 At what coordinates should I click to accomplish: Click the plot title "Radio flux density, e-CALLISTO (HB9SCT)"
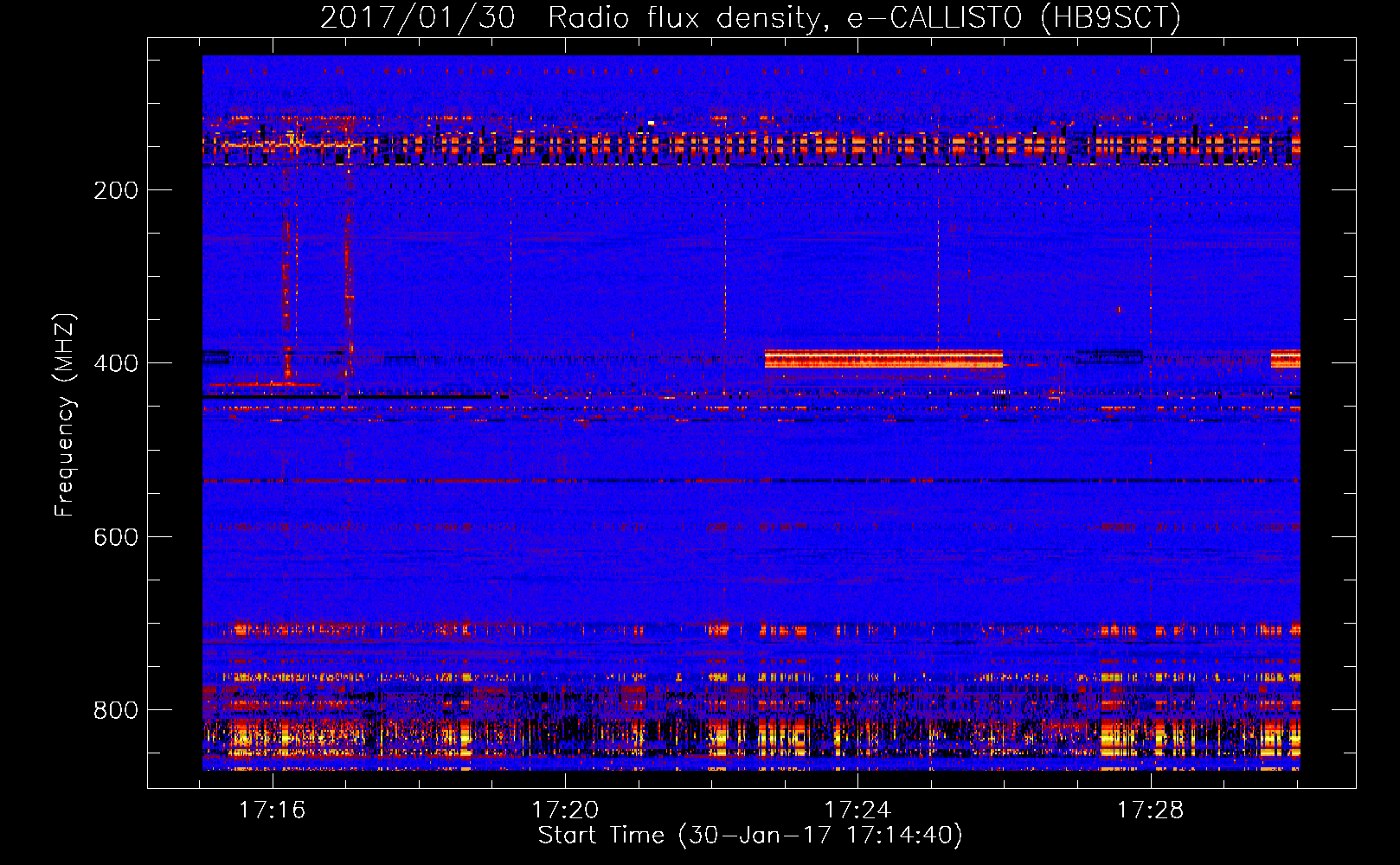[x=864, y=17]
